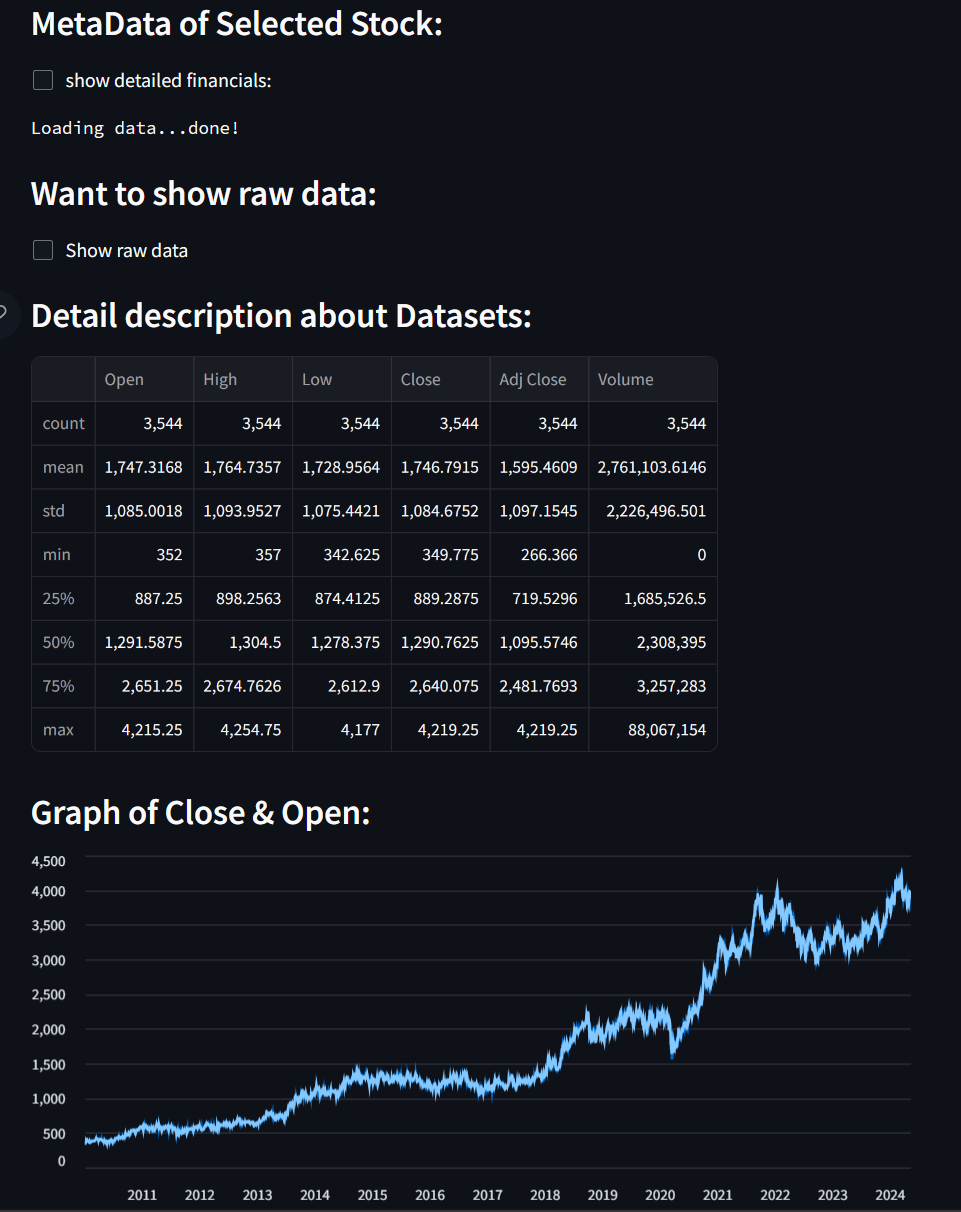Select the Close column header
The image size is (961, 1212).
440,379
